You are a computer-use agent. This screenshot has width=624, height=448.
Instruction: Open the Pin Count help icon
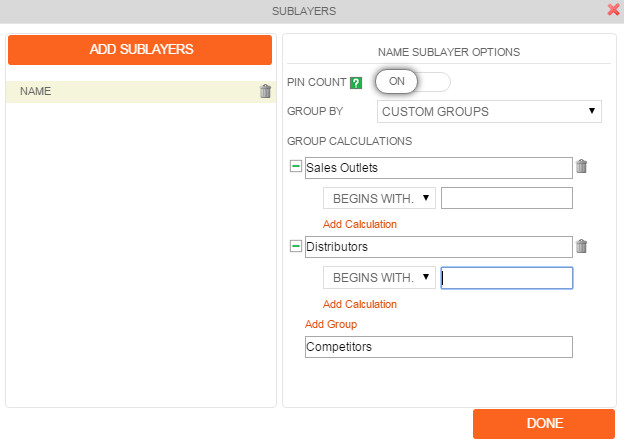pos(356,83)
